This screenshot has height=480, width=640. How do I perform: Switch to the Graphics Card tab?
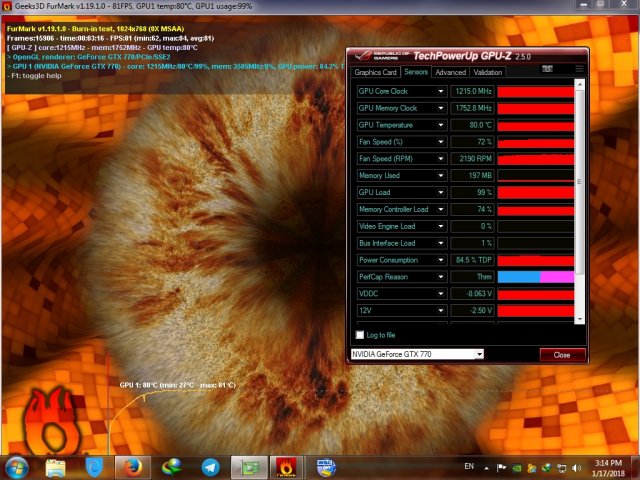pyautogui.click(x=376, y=72)
